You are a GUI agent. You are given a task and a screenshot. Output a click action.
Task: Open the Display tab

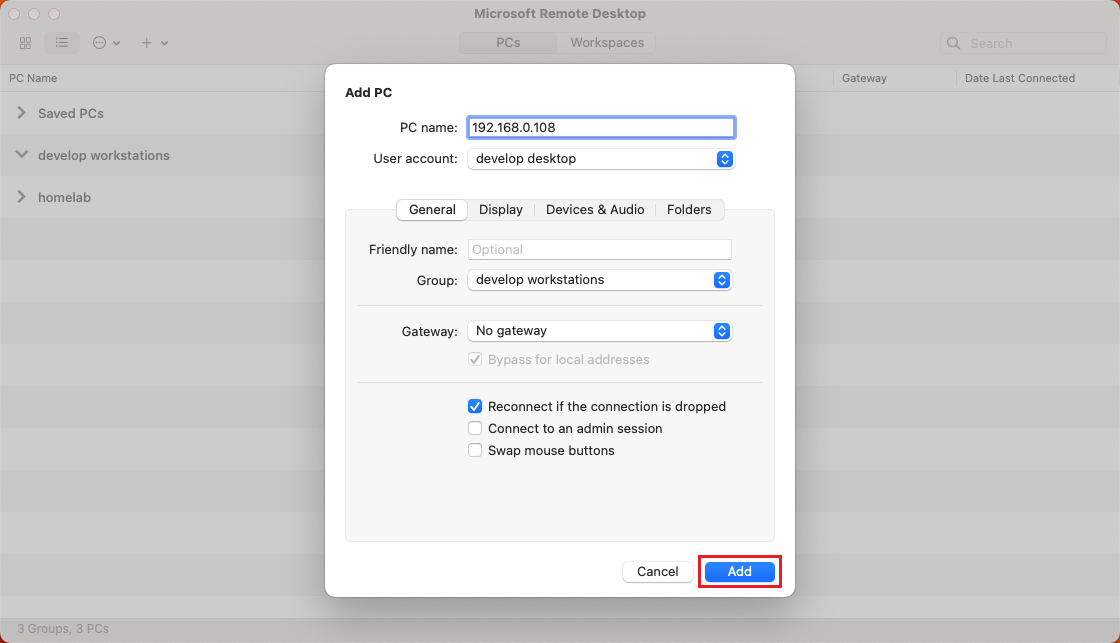(x=501, y=209)
